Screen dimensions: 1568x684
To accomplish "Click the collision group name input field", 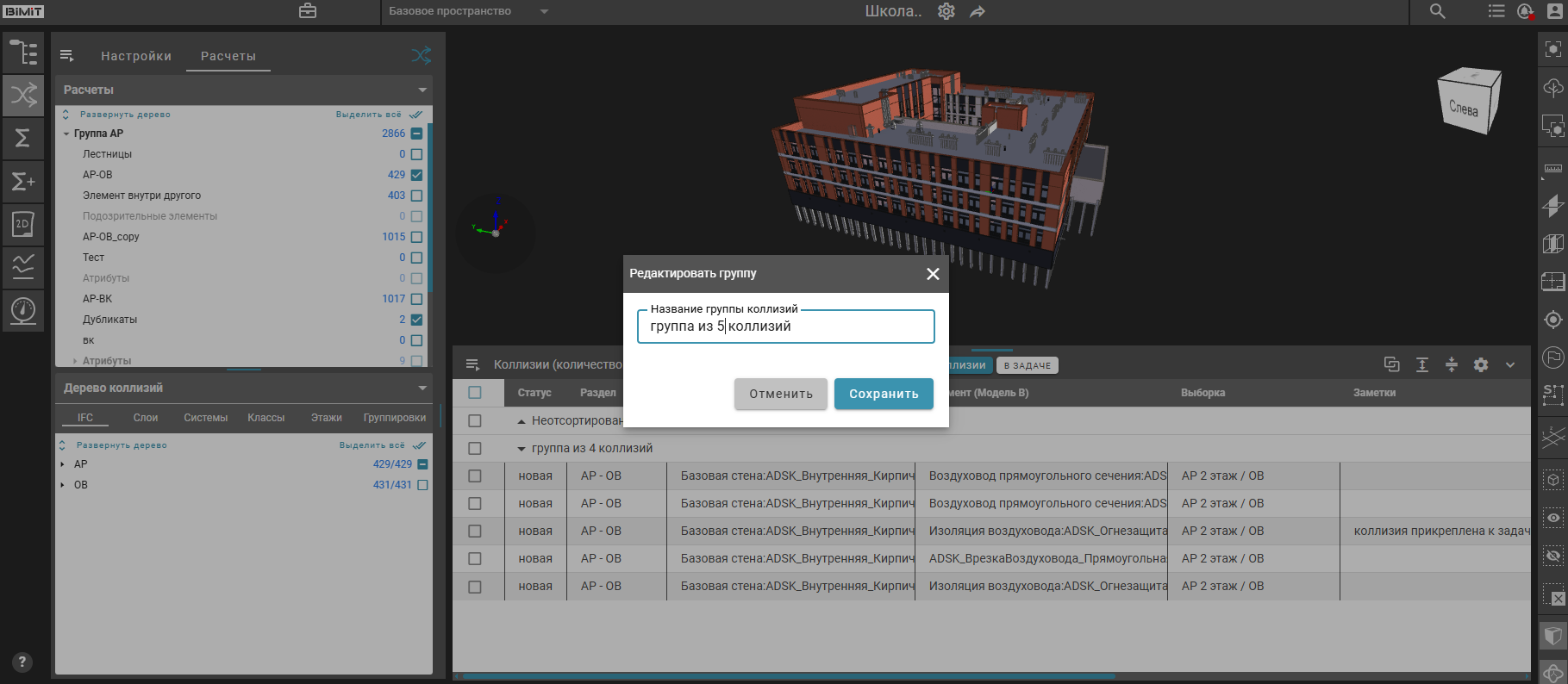I will [x=785, y=326].
